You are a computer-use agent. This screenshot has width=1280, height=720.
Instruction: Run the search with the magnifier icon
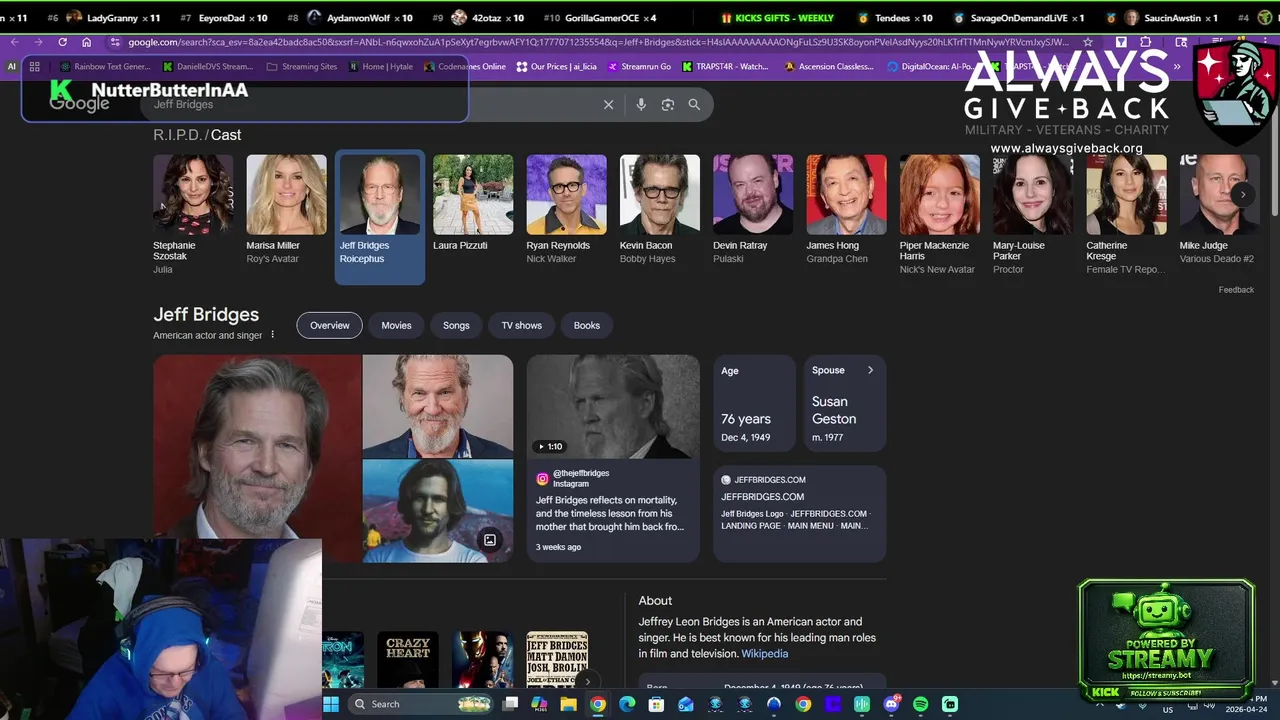tap(694, 104)
